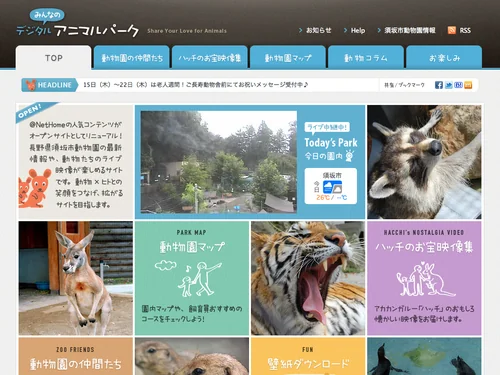Open the お知らせ news link
Screen dimensions: 500x375
318,30
